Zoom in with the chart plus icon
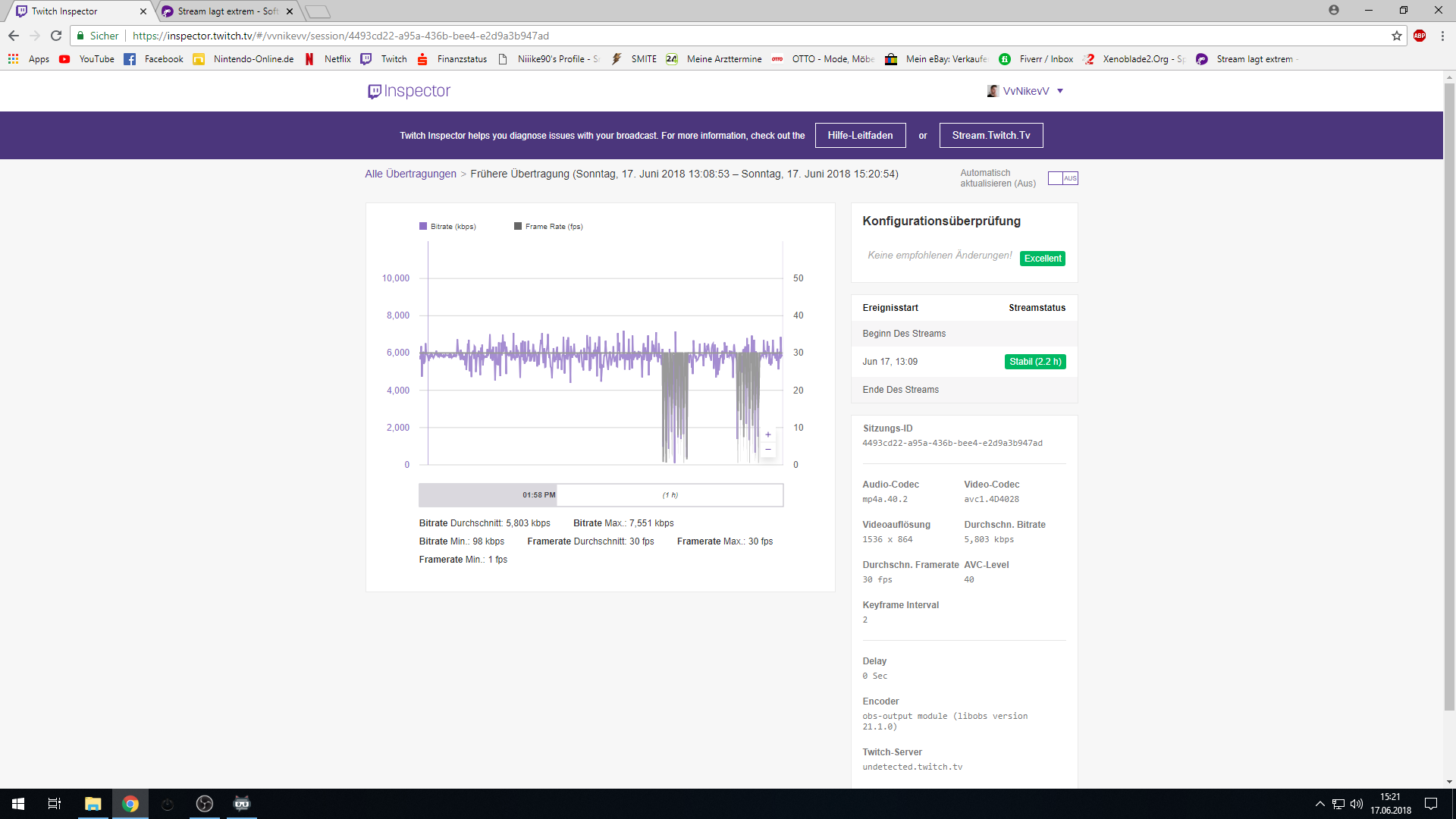This screenshot has width=1456, height=819. click(x=768, y=435)
